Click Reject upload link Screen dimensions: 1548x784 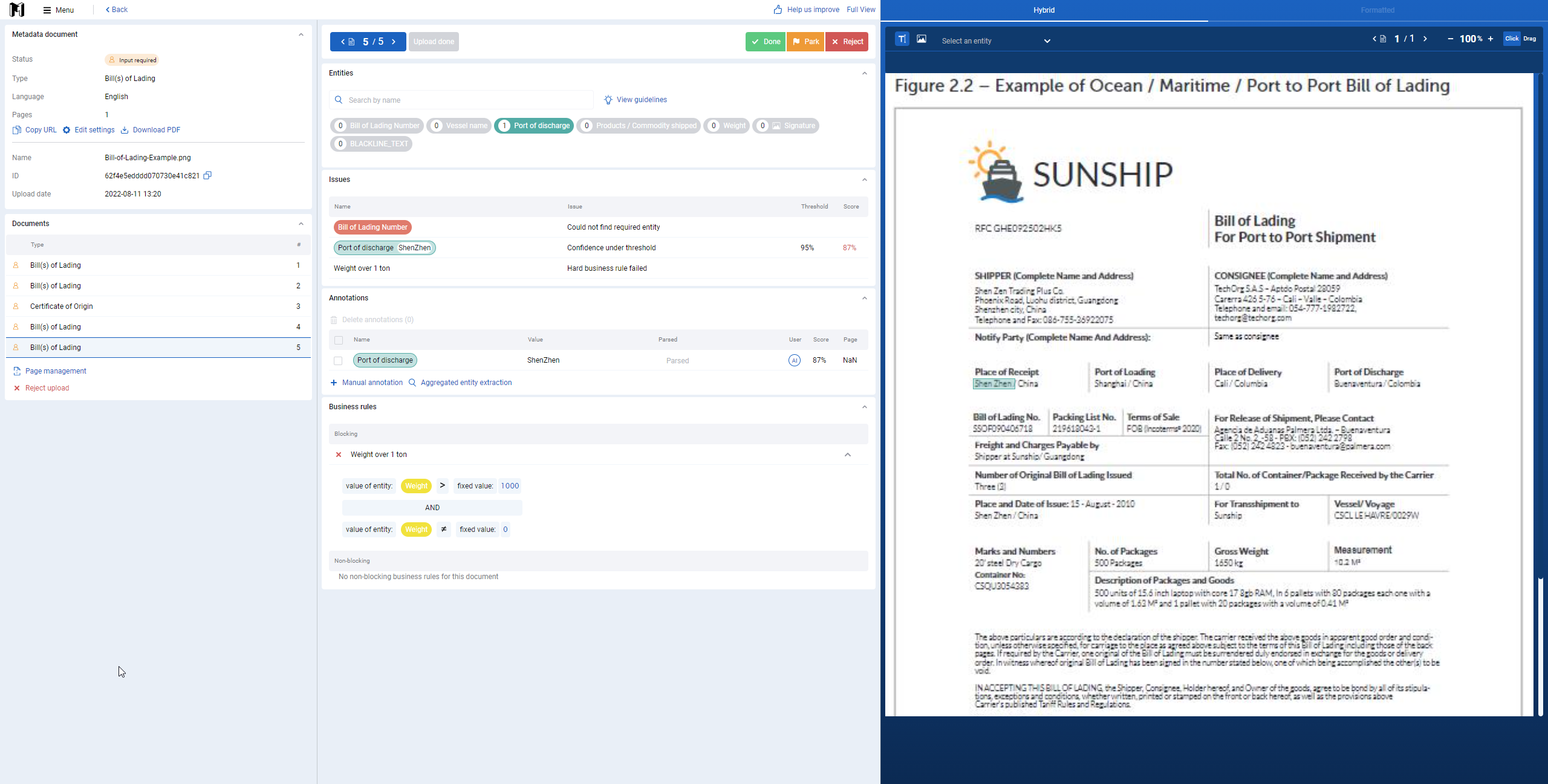[x=41, y=388]
